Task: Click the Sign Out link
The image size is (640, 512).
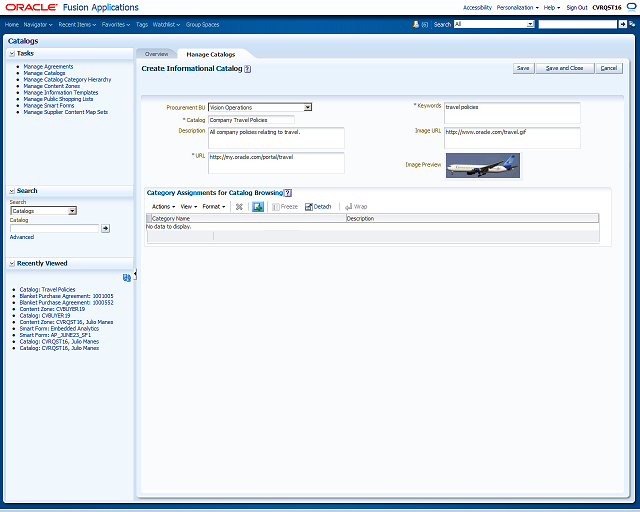Action: point(577,7)
